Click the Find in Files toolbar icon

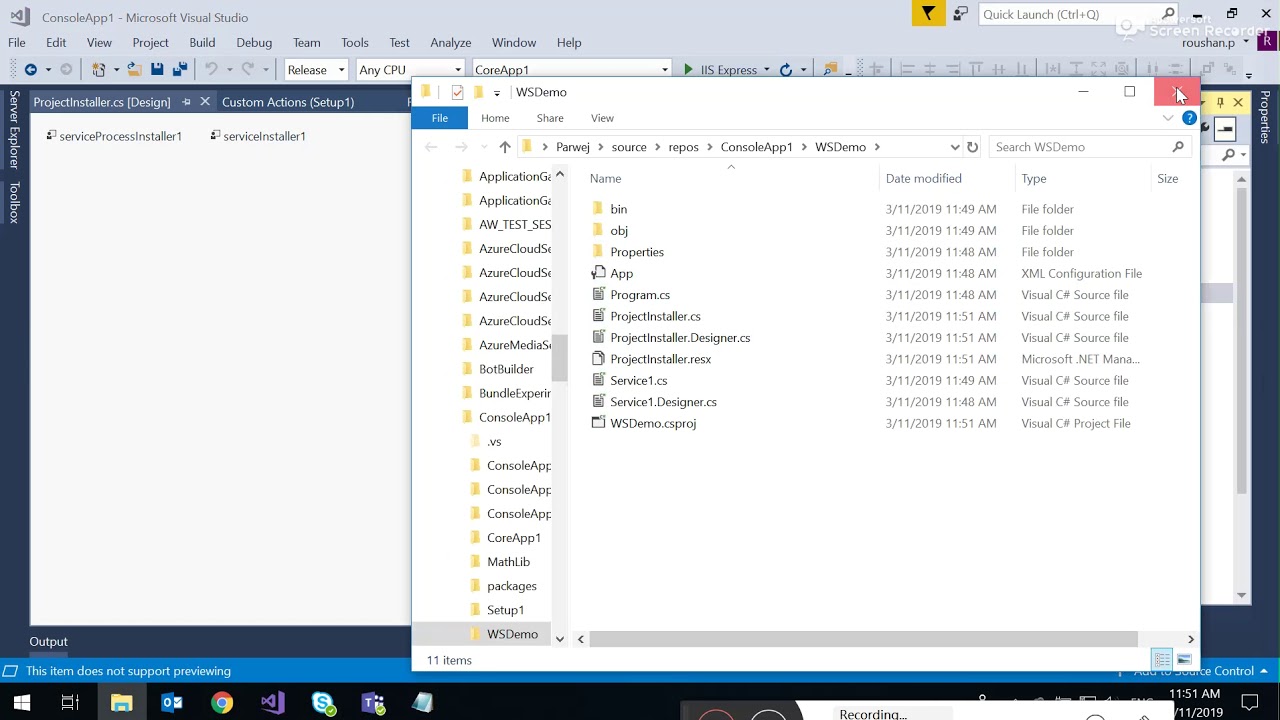coord(830,70)
